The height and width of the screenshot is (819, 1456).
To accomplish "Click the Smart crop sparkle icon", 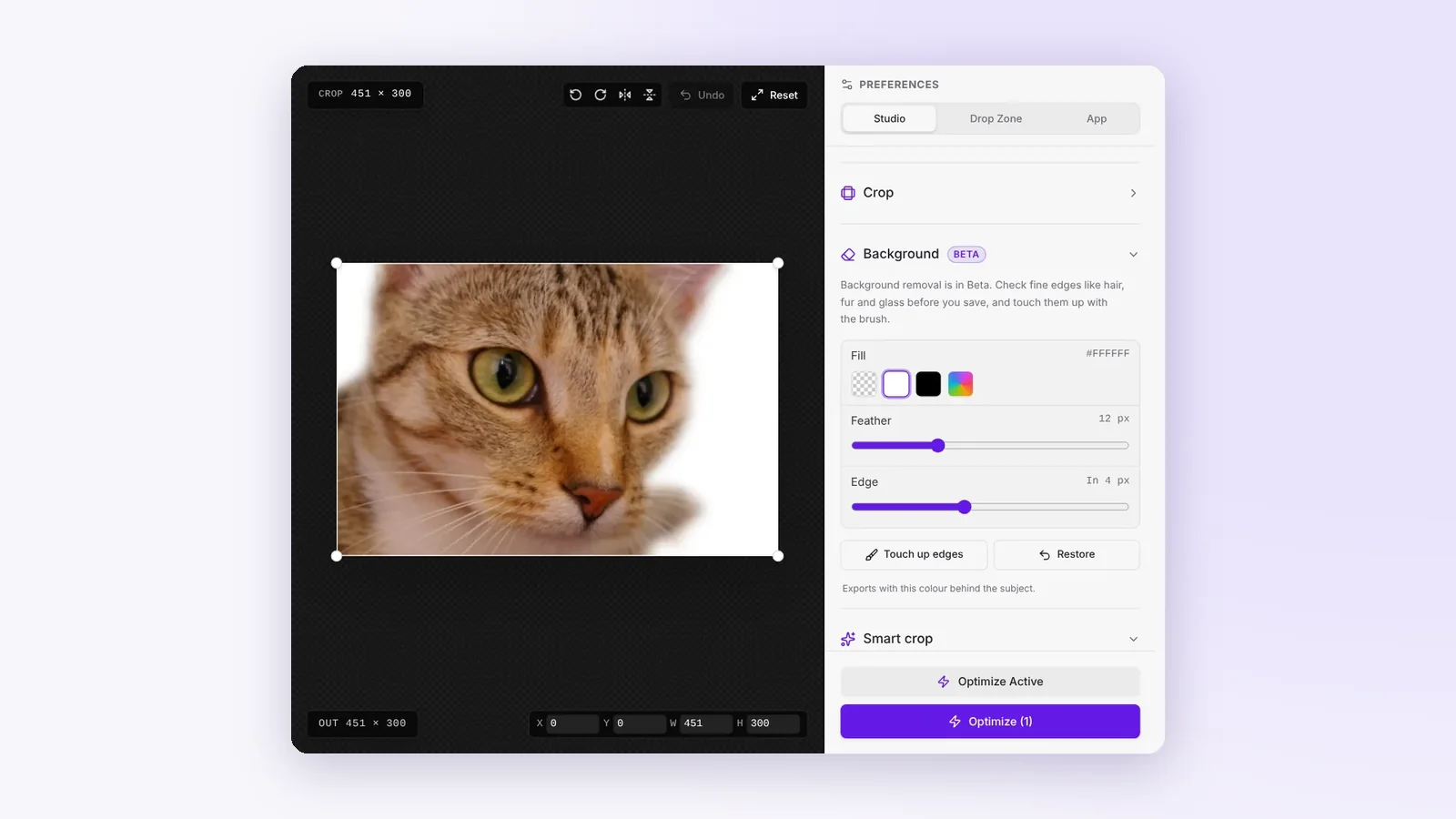I will (848, 639).
